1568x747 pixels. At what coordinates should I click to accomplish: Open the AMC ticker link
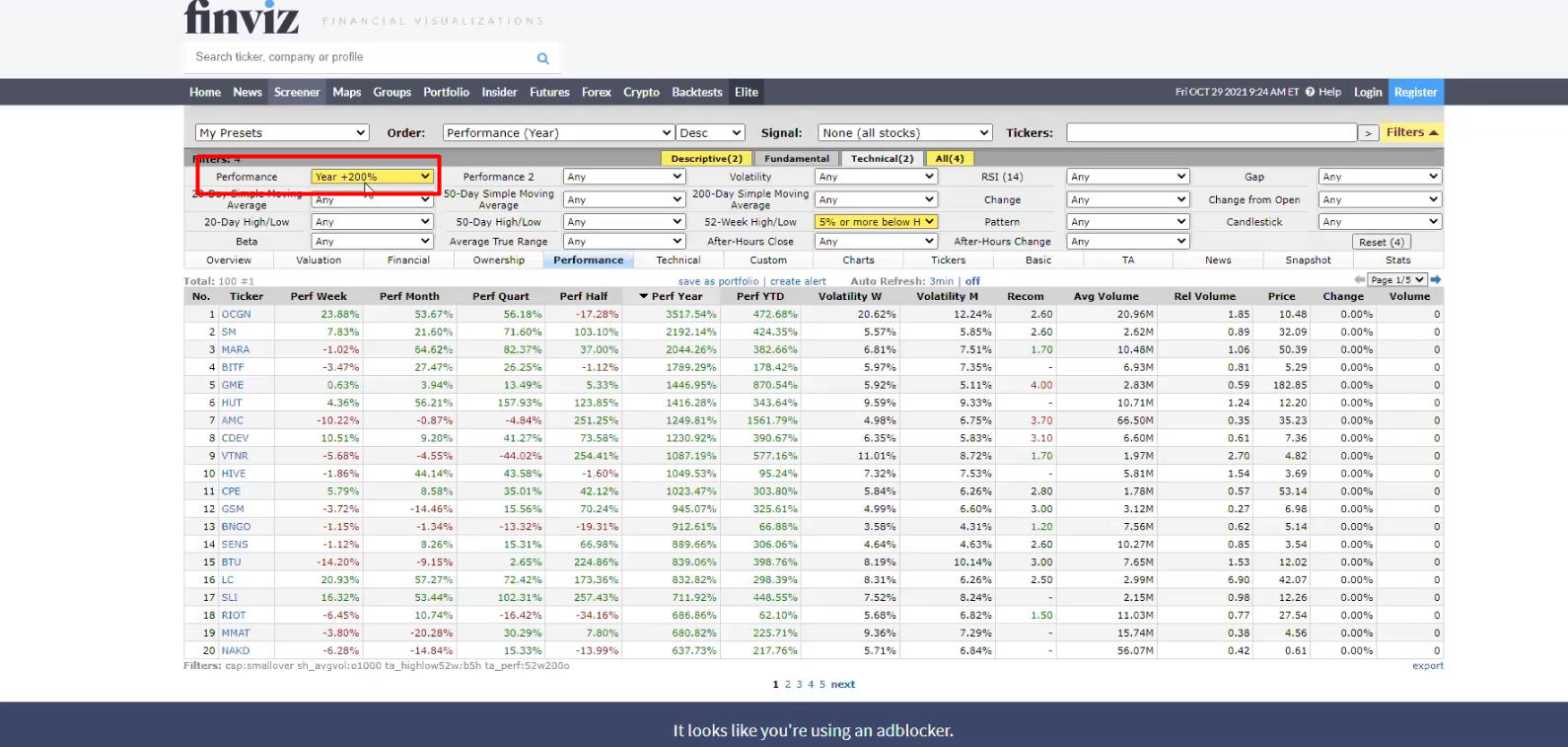click(x=232, y=420)
